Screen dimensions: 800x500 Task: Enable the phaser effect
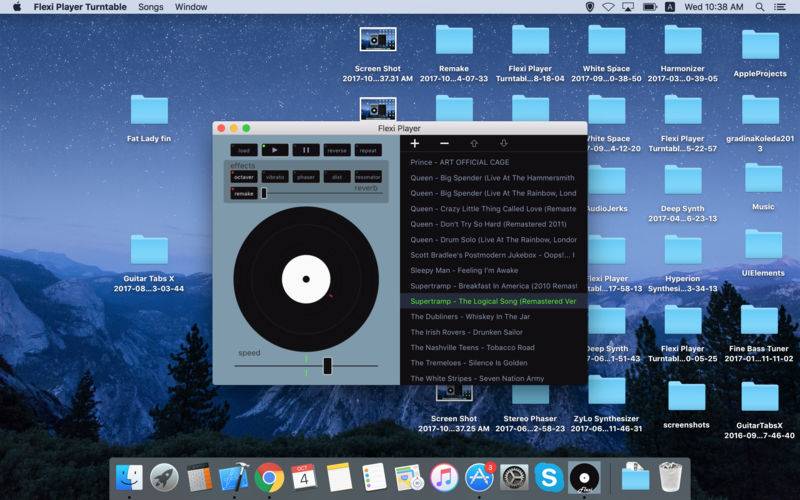point(306,177)
